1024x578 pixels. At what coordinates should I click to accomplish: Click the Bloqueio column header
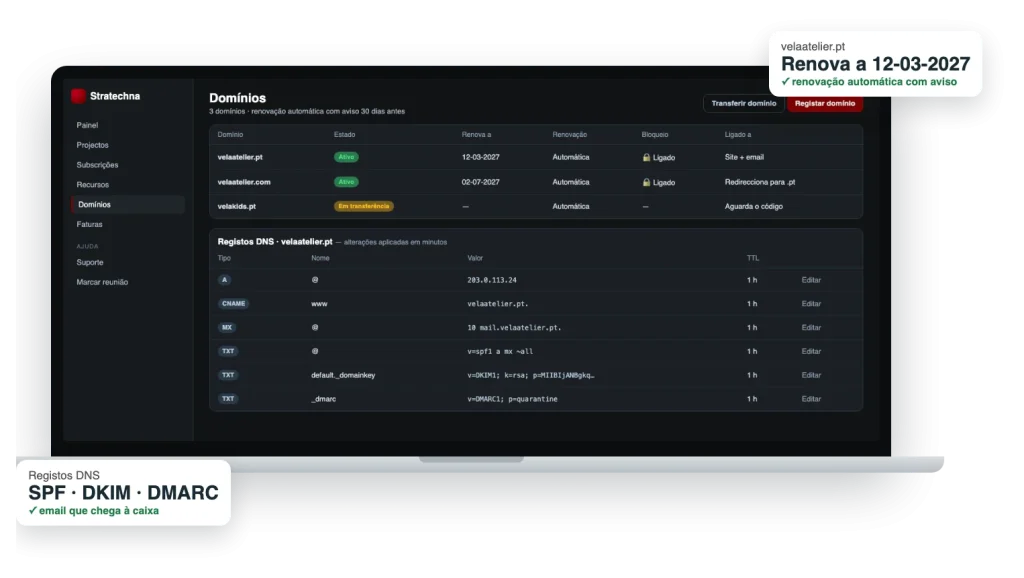click(x=654, y=135)
